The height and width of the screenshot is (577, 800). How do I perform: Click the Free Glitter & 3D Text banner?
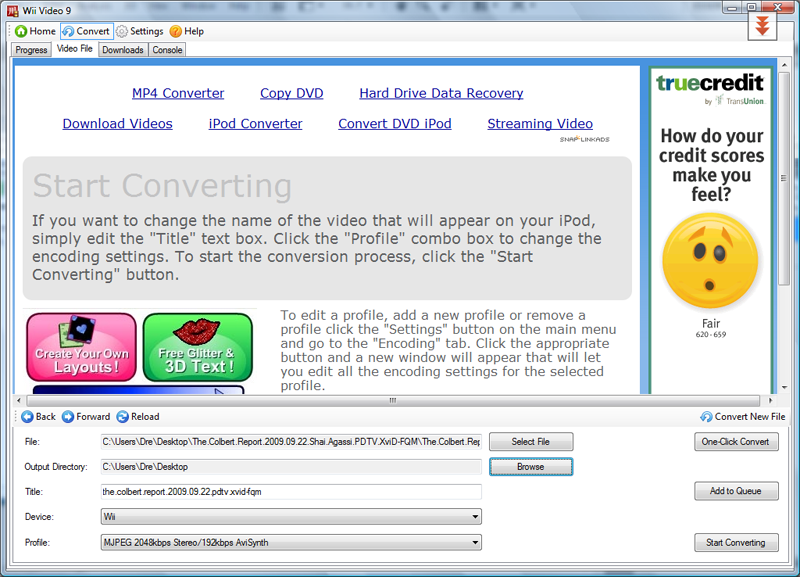tap(198, 347)
